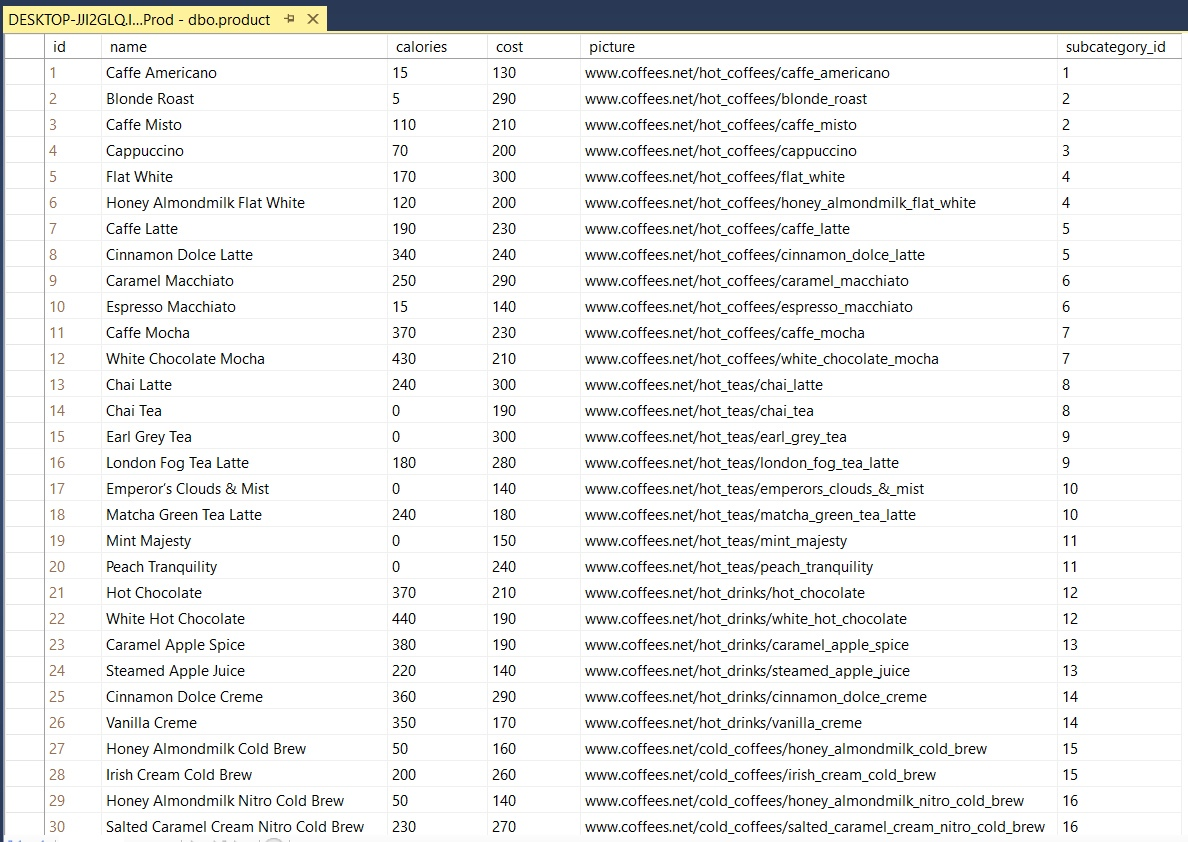This screenshot has height=842, width=1188.
Task: Select the Cappuccino name cell
Action: point(244,151)
